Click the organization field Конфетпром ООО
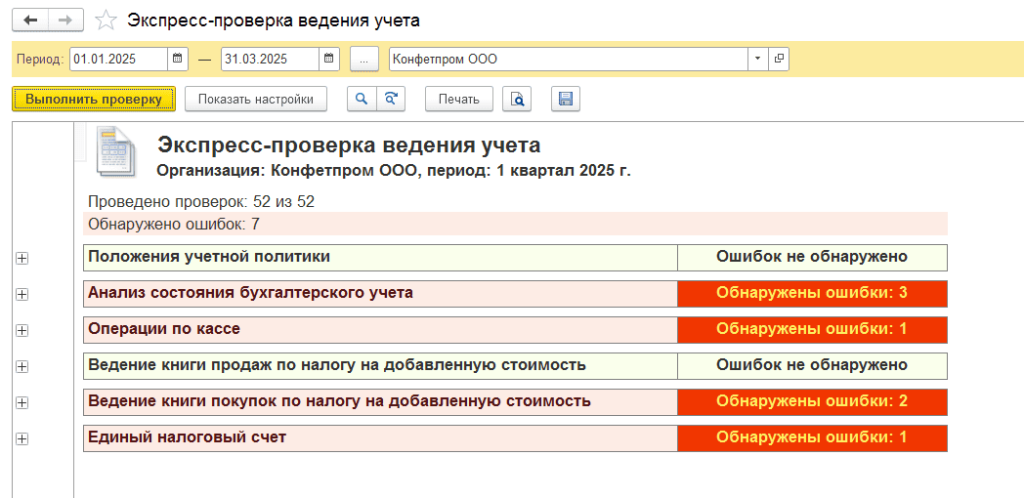Screen dimensions: 1024x498 [569, 59]
